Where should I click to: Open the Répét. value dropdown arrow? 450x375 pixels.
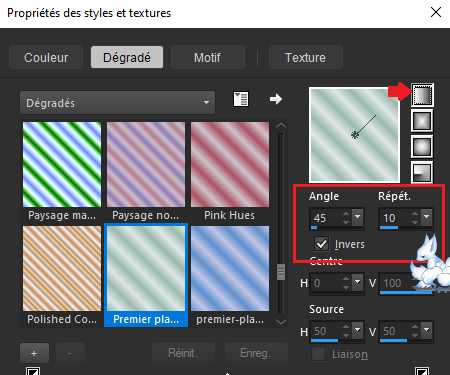(427, 217)
